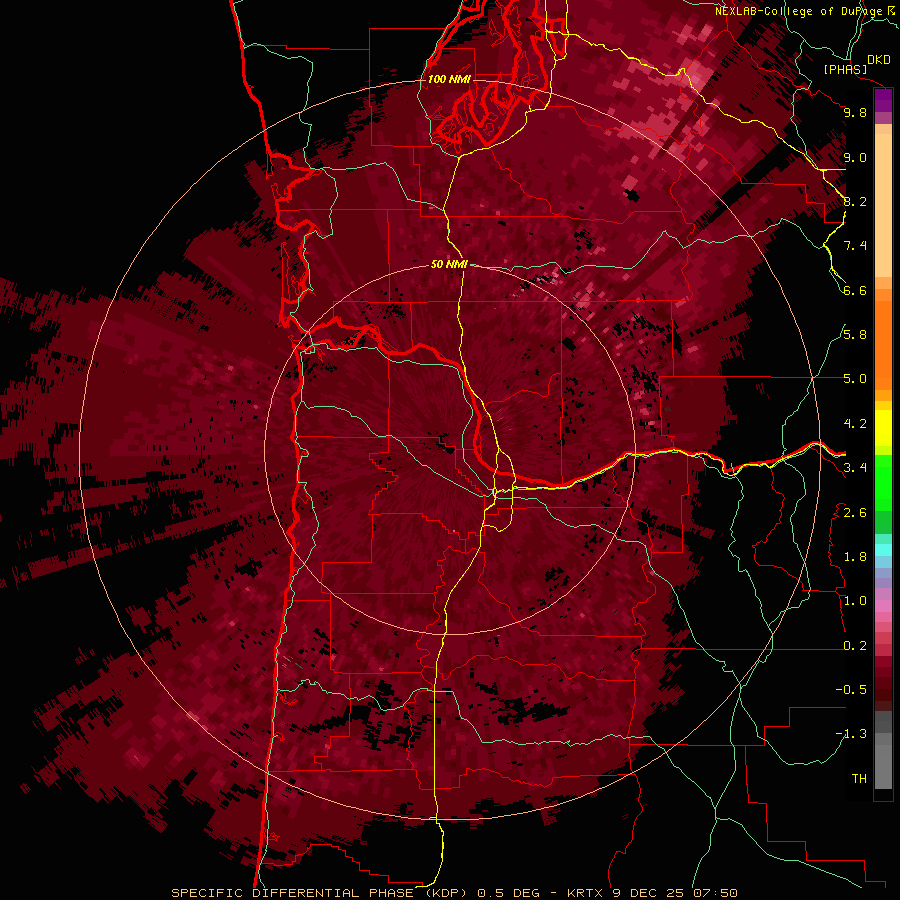Click the -0.5 value on the color scale
Image resolution: width=900 pixels, height=900 pixels.
[851, 690]
